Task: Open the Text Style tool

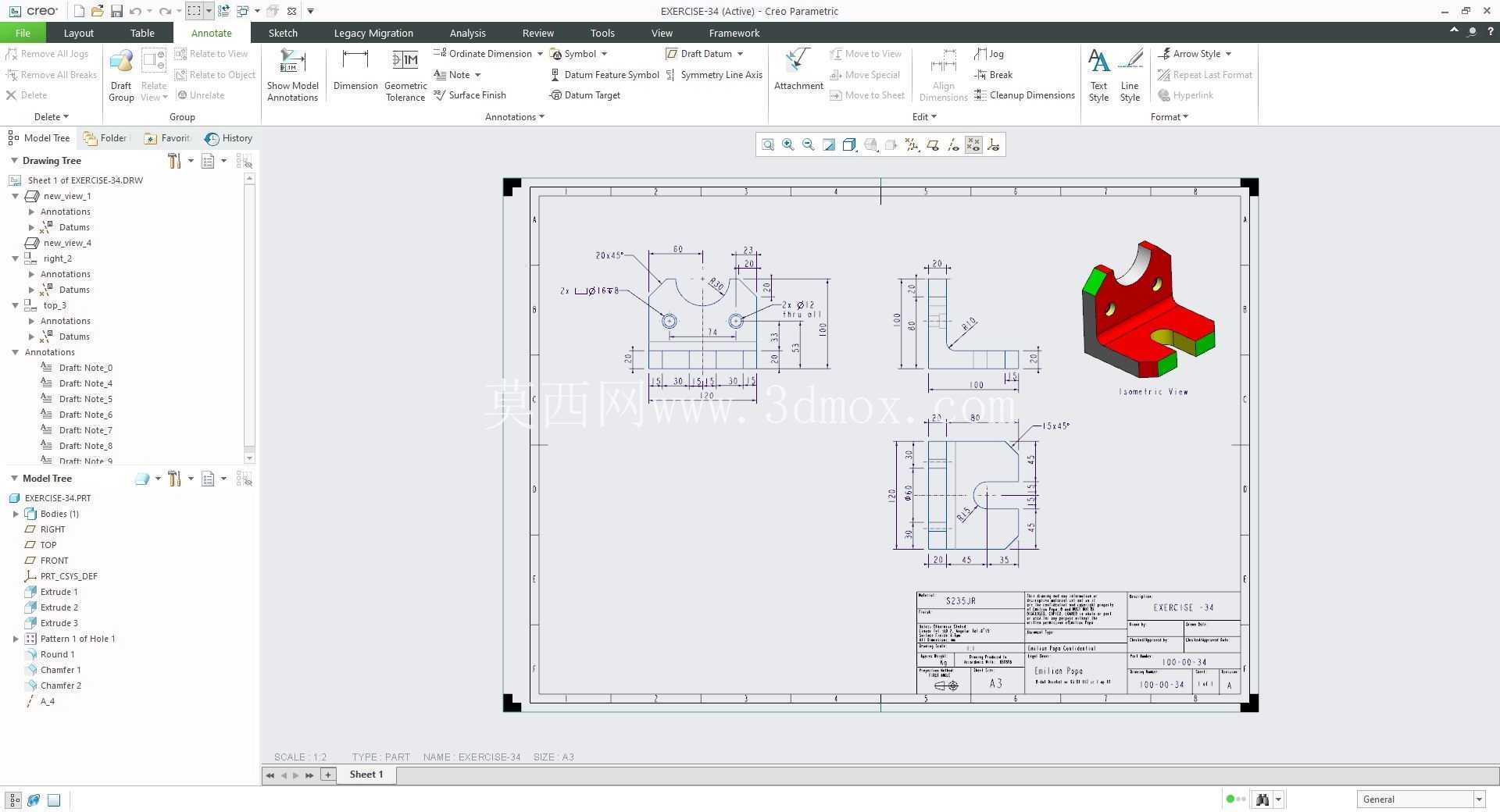Action: coord(1098,76)
